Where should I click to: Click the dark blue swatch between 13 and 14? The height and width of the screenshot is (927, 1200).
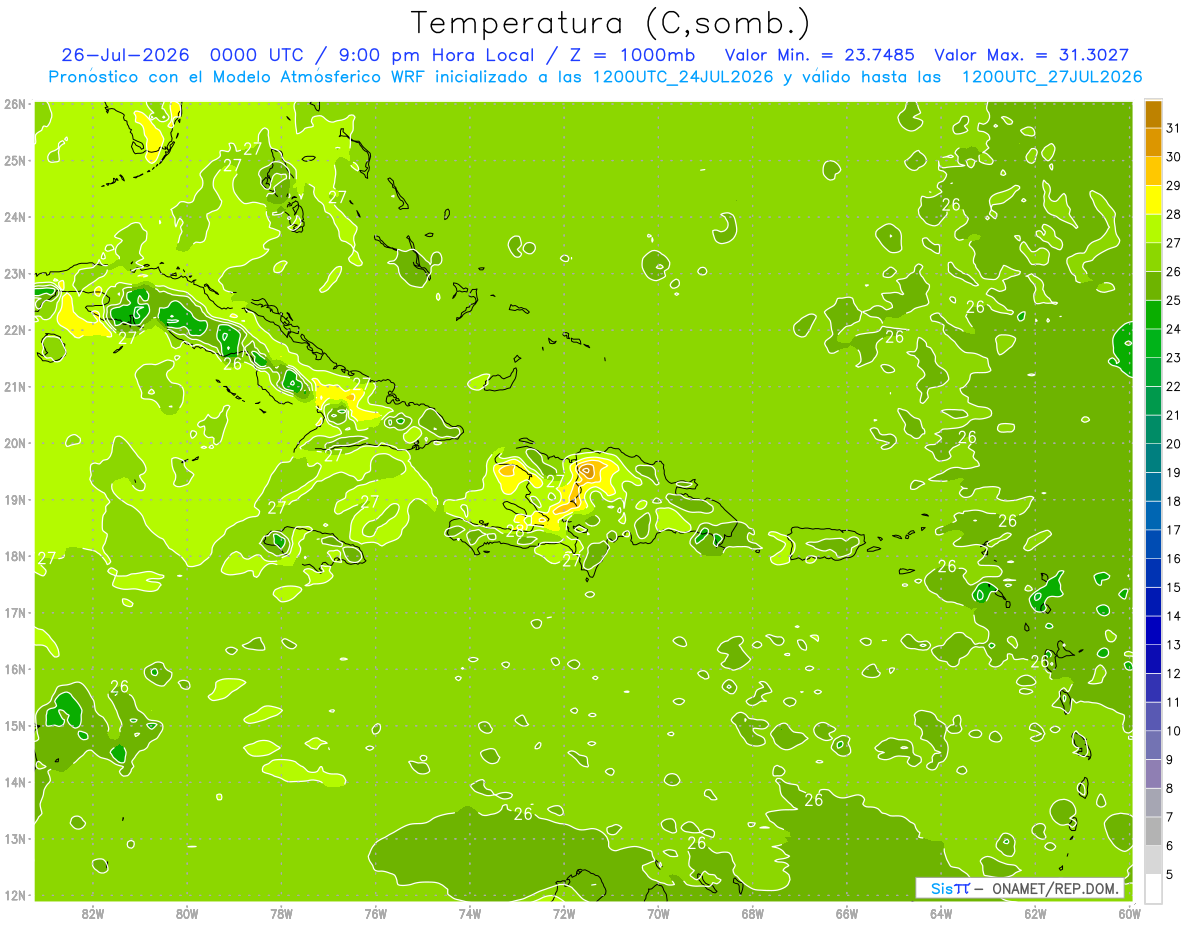click(x=1153, y=631)
